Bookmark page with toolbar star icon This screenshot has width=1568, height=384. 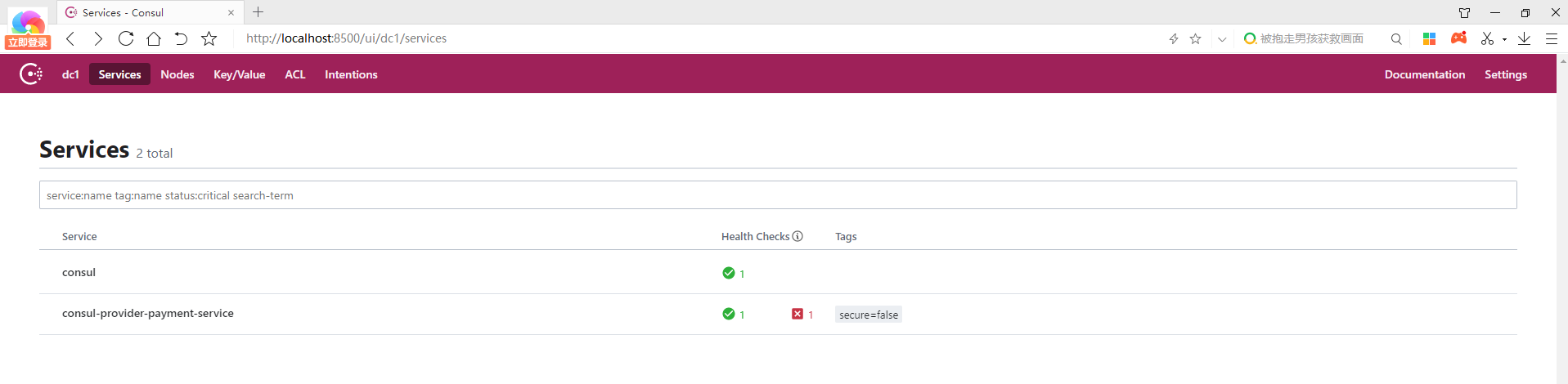(209, 38)
